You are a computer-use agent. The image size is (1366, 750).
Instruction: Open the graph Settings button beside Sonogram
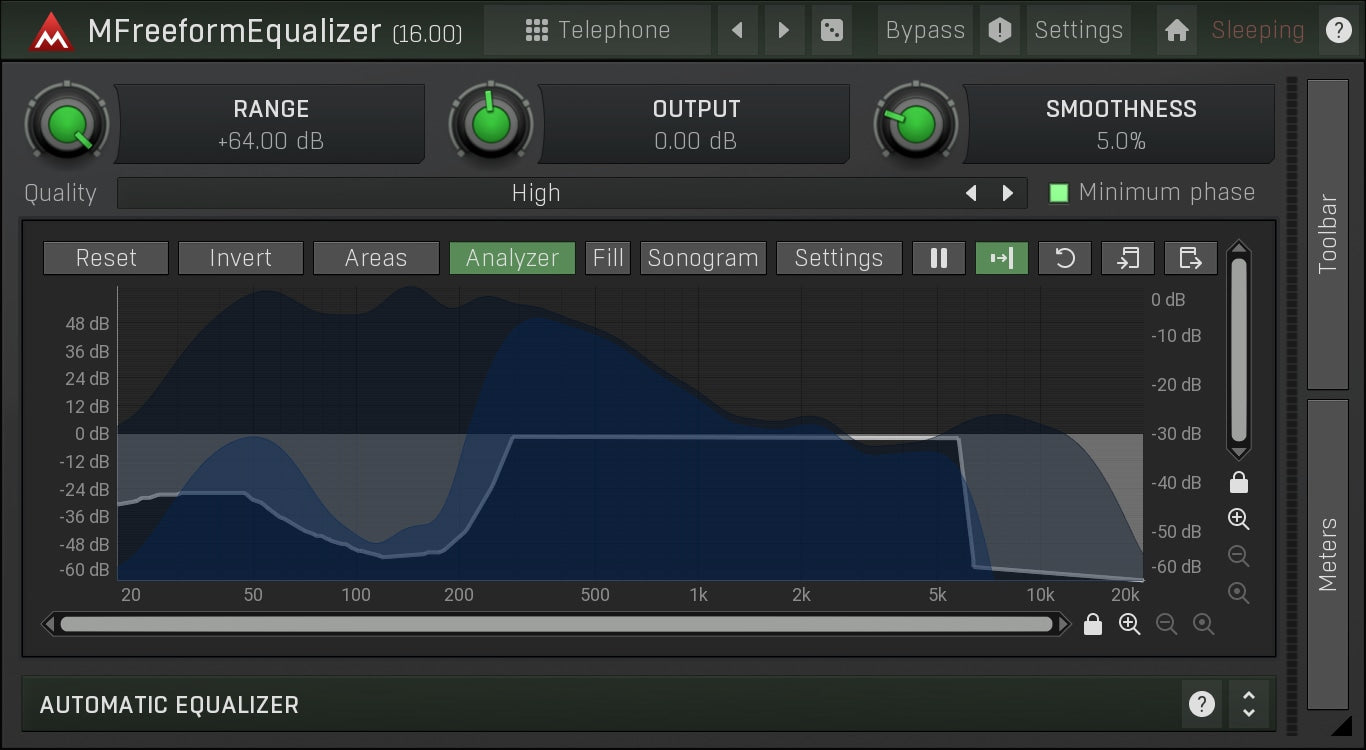click(839, 258)
